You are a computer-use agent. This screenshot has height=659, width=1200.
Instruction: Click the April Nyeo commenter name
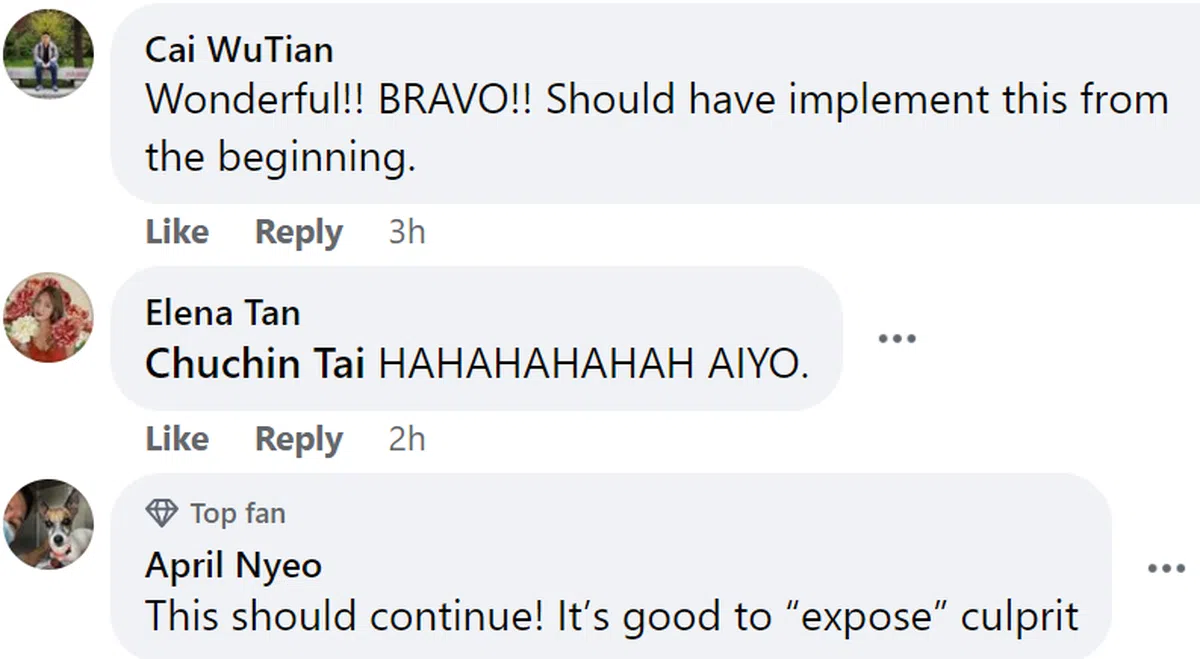coord(233,566)
